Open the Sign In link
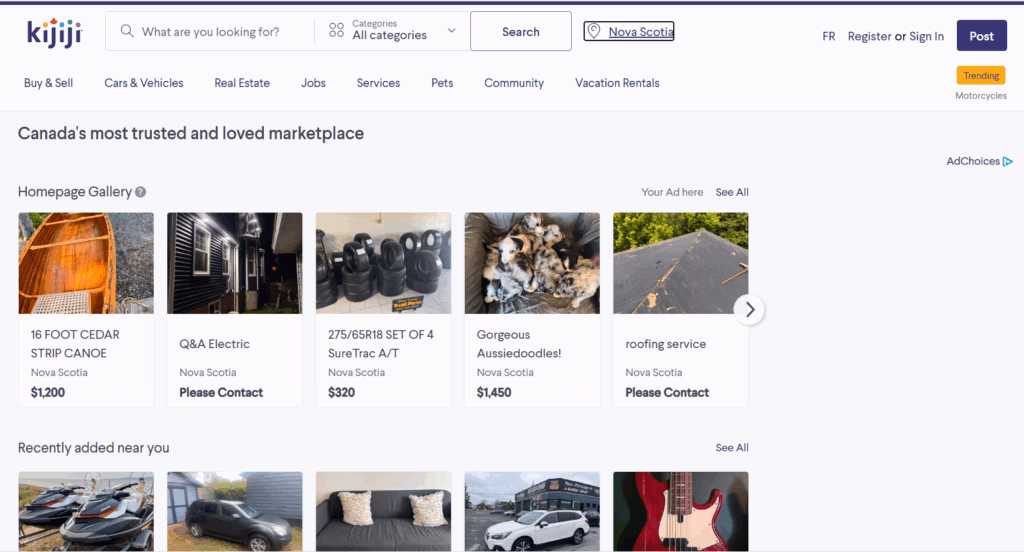The image size is (1024, 552). 926,37
